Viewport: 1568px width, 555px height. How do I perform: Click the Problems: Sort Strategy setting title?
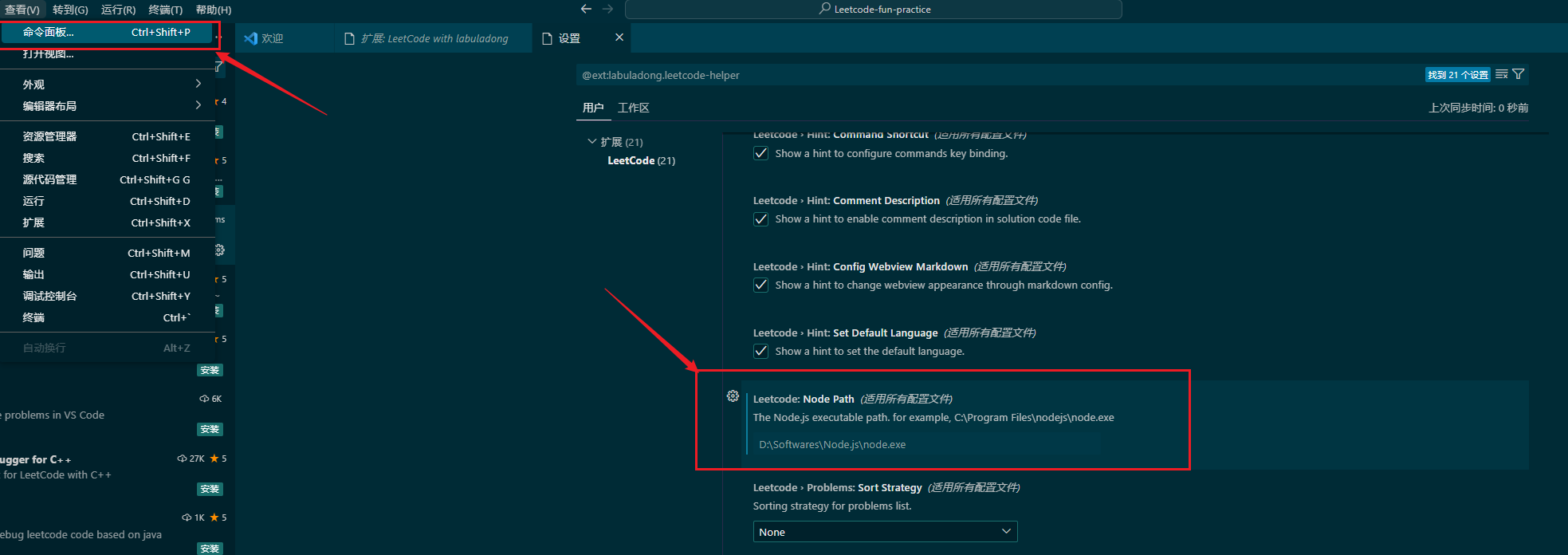838,487
